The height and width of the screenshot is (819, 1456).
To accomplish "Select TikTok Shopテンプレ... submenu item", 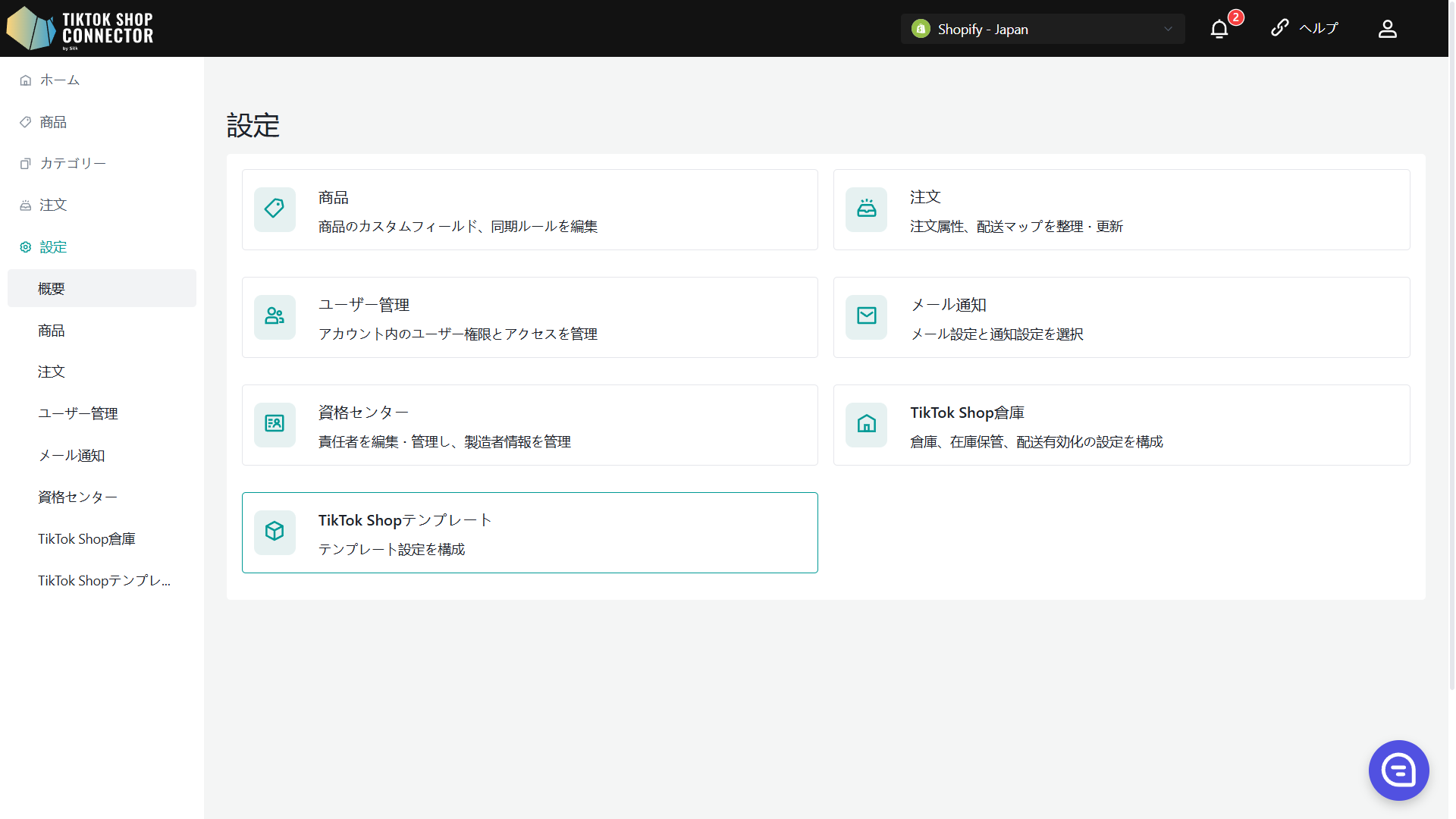I will [102, 581].
